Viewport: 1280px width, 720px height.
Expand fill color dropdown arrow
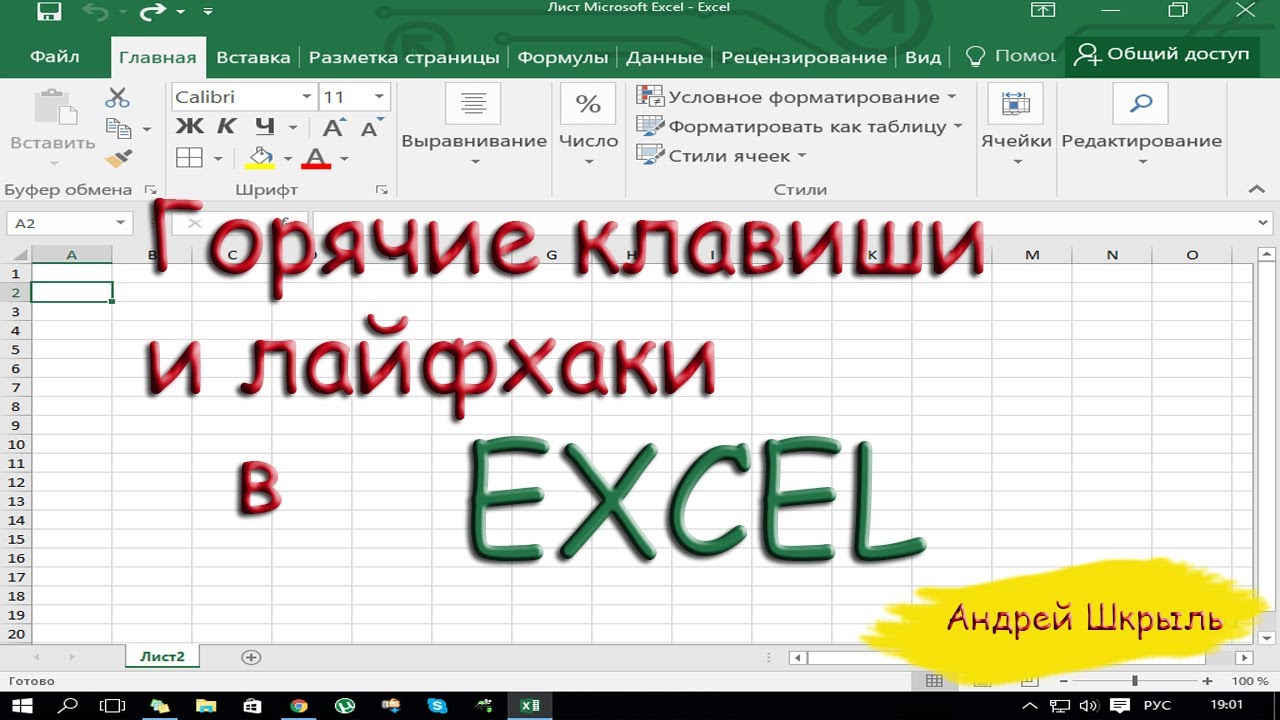[288, 158]
